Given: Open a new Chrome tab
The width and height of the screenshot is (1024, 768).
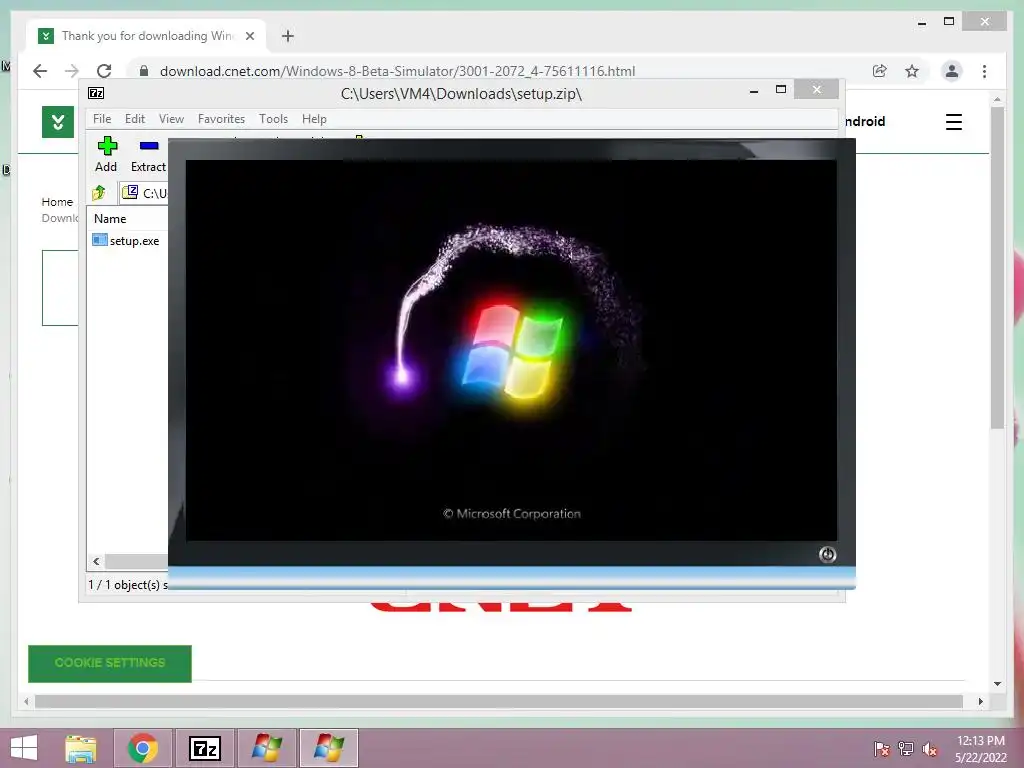Looking at the screenshot, I should 288,36.
